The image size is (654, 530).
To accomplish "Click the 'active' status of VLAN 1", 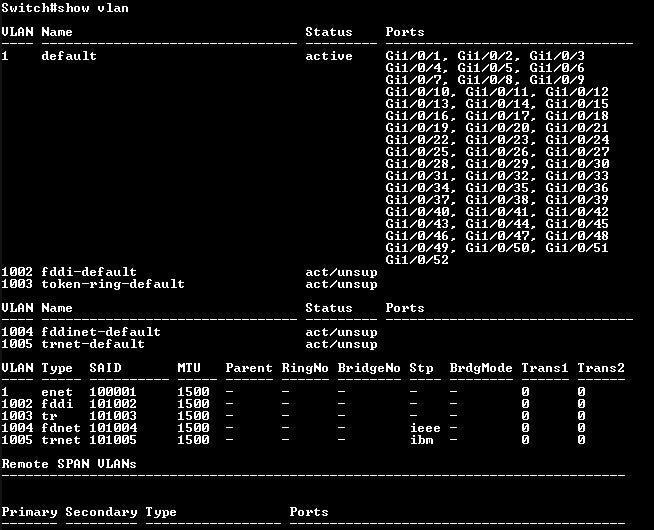I will click(x=329, y=56).
